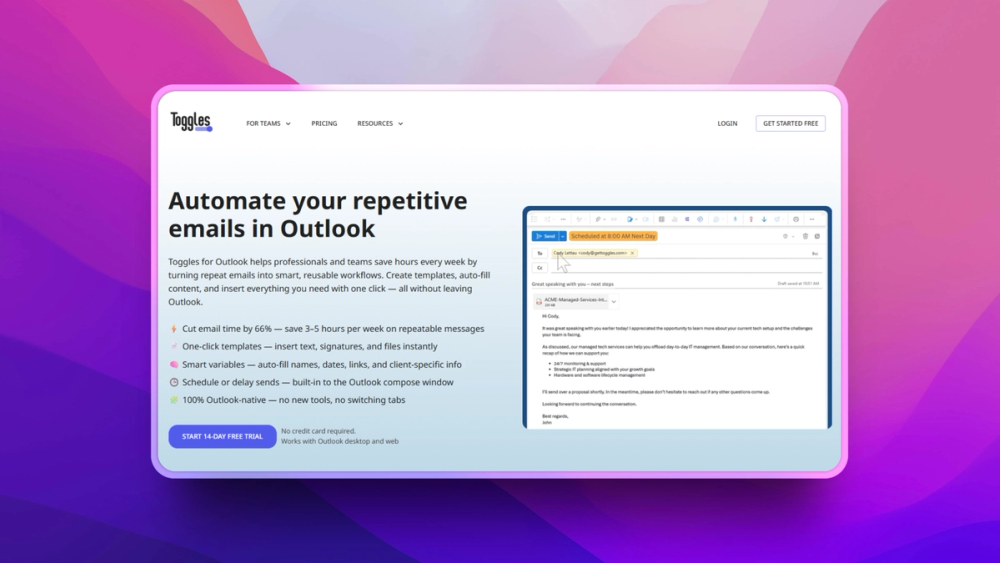Mark email as low importance
This screenshot has height=563, width=1000.
point(764,219)
